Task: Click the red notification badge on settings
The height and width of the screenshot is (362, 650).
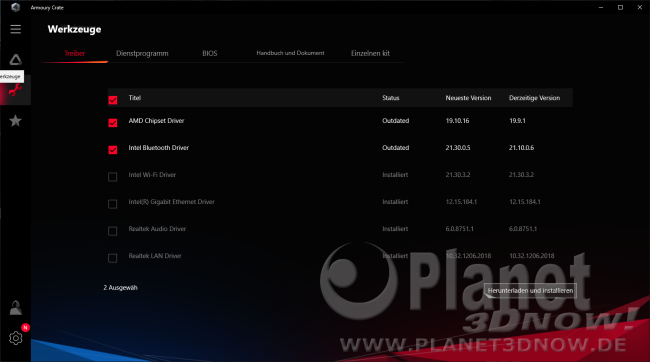Action: 25,328
